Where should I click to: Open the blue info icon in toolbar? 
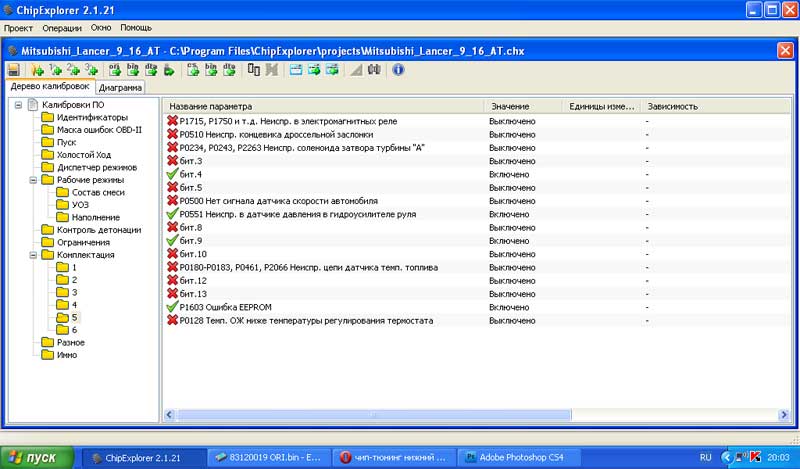398,70
